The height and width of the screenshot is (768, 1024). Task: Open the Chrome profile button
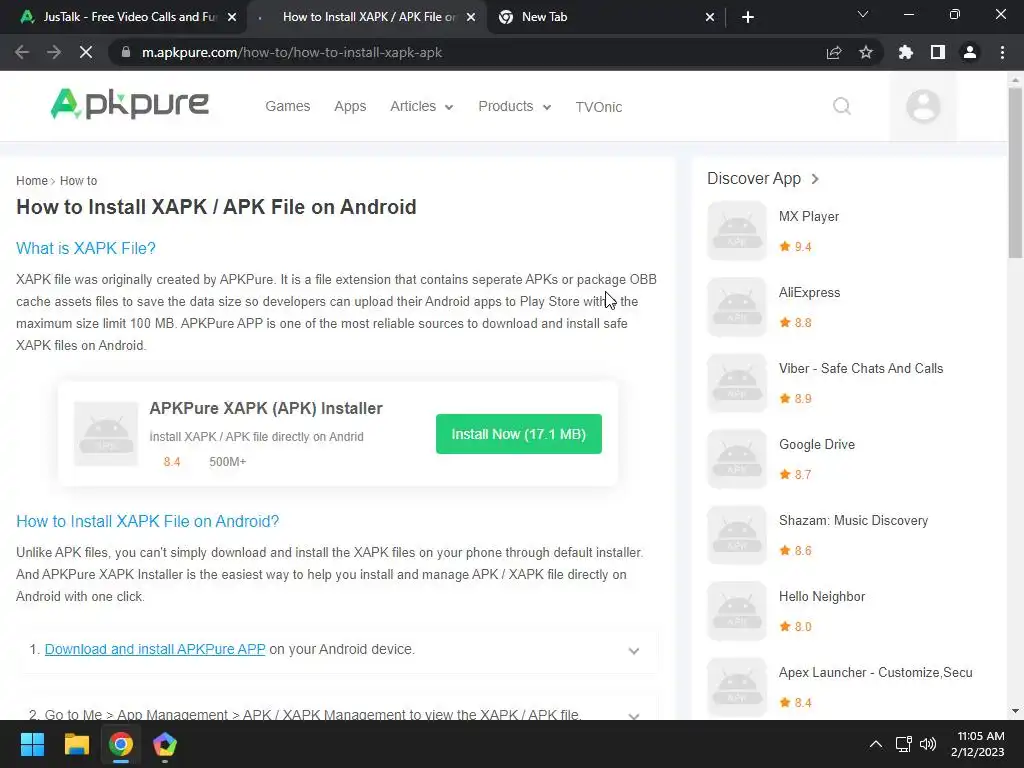[970, 52]
